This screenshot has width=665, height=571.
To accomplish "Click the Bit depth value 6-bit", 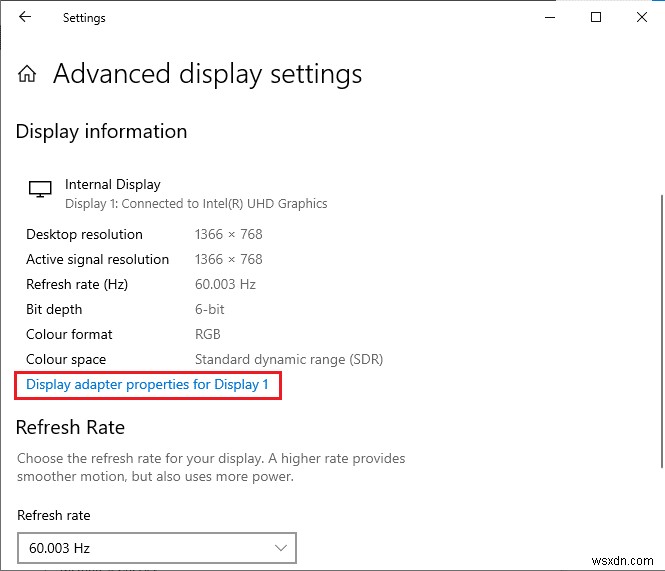I will 209,309.
